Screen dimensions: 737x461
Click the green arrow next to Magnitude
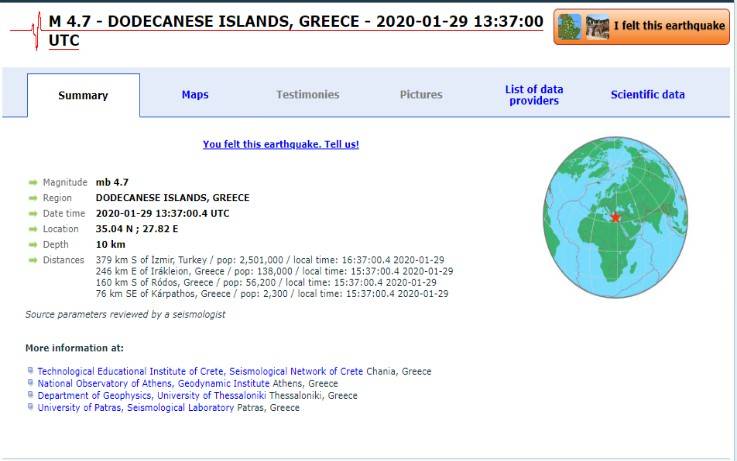[x=33, y=182]
